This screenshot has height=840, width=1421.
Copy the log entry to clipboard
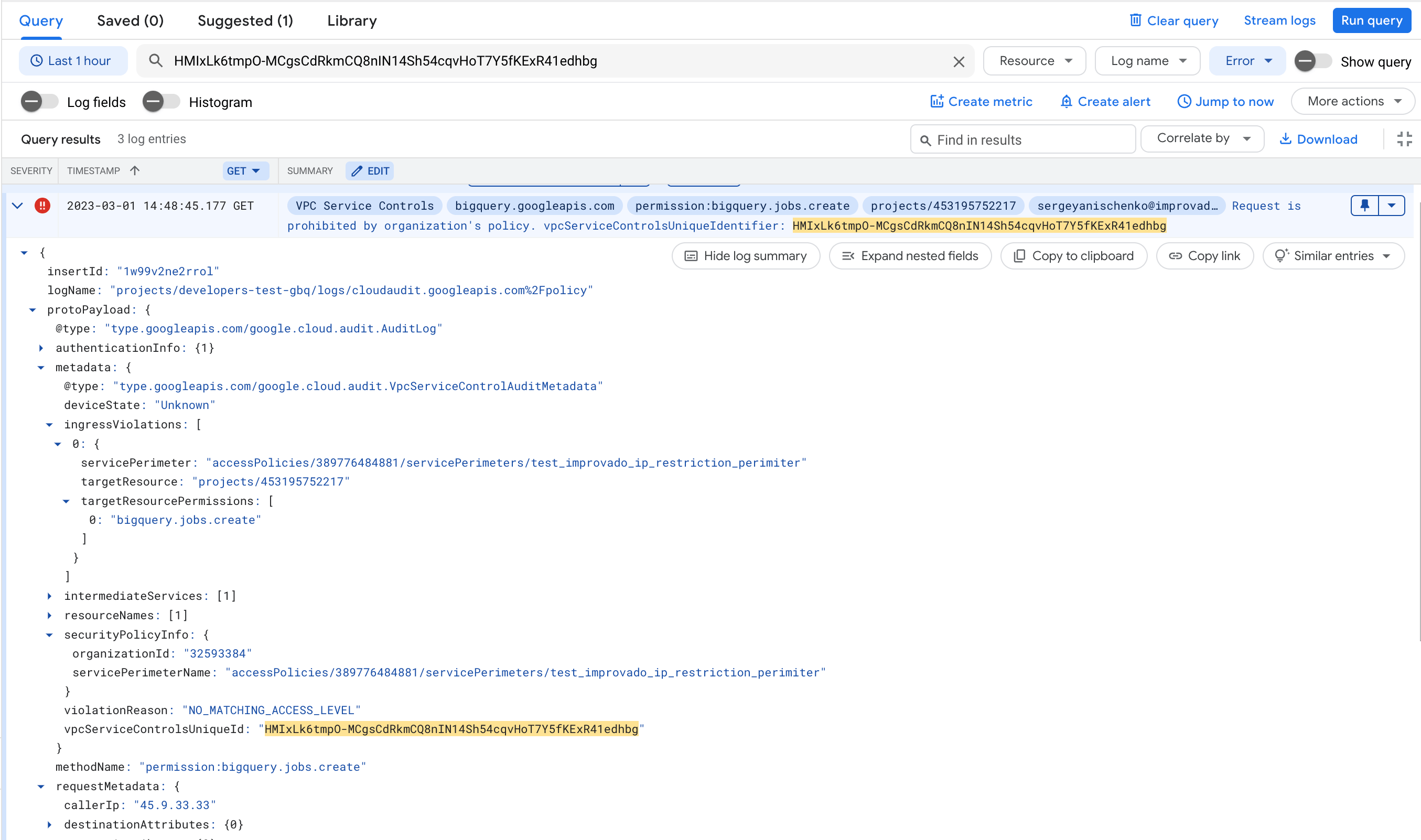tap(1073, 255)
